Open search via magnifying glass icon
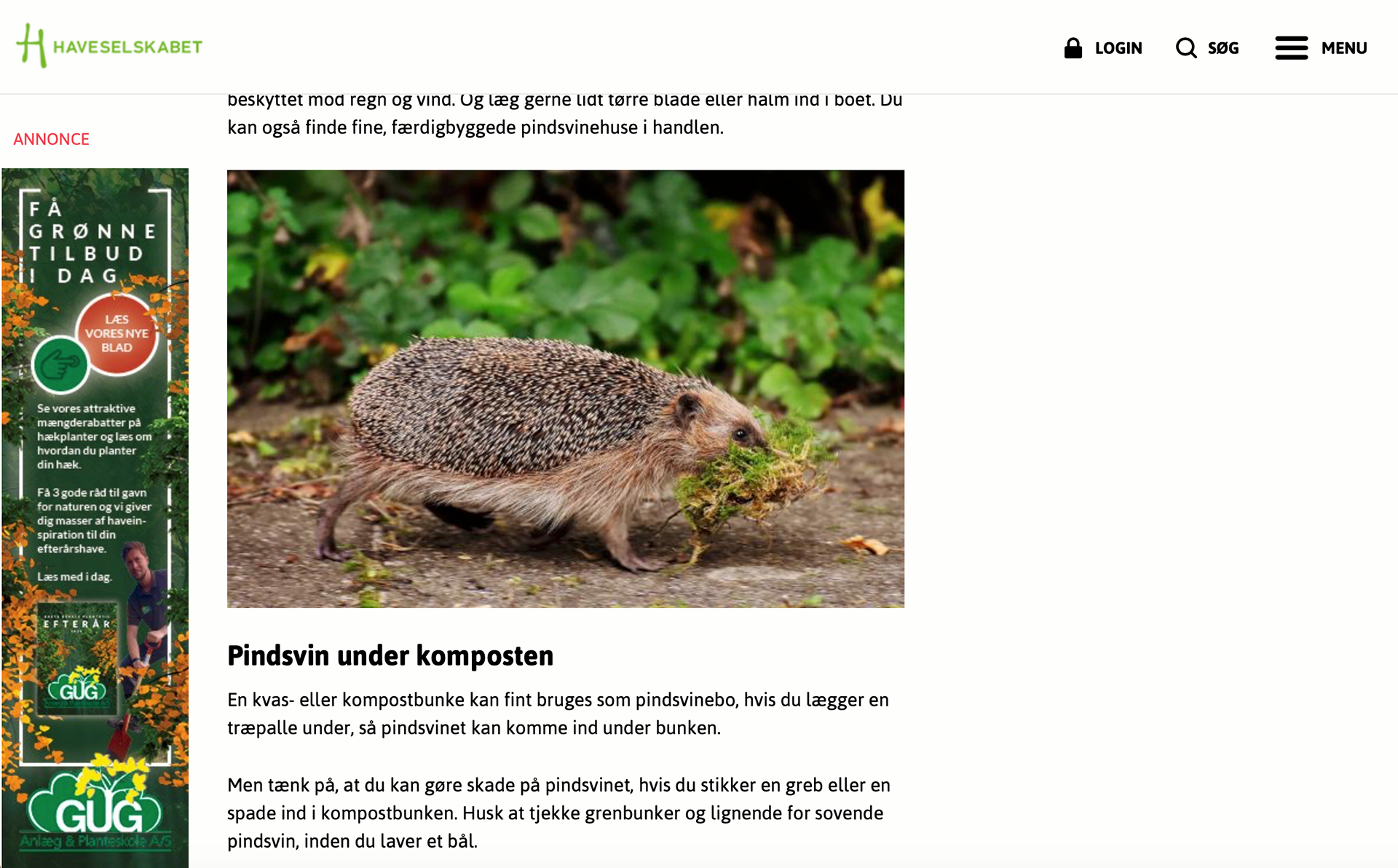Screen dimensions: 1398x868 point(1186,48)
